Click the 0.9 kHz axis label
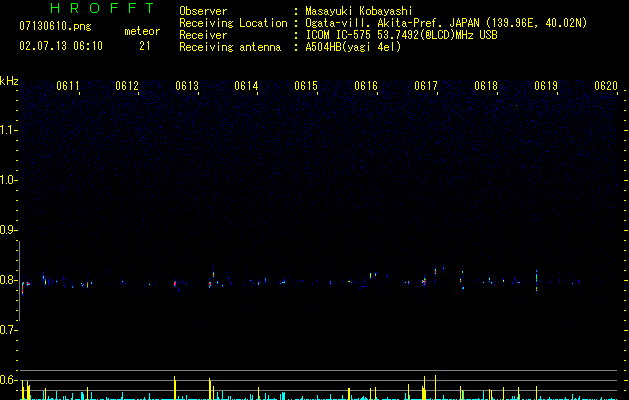This screenshot has height=400, width=629. pyautogui.click(x=8, y=230)
